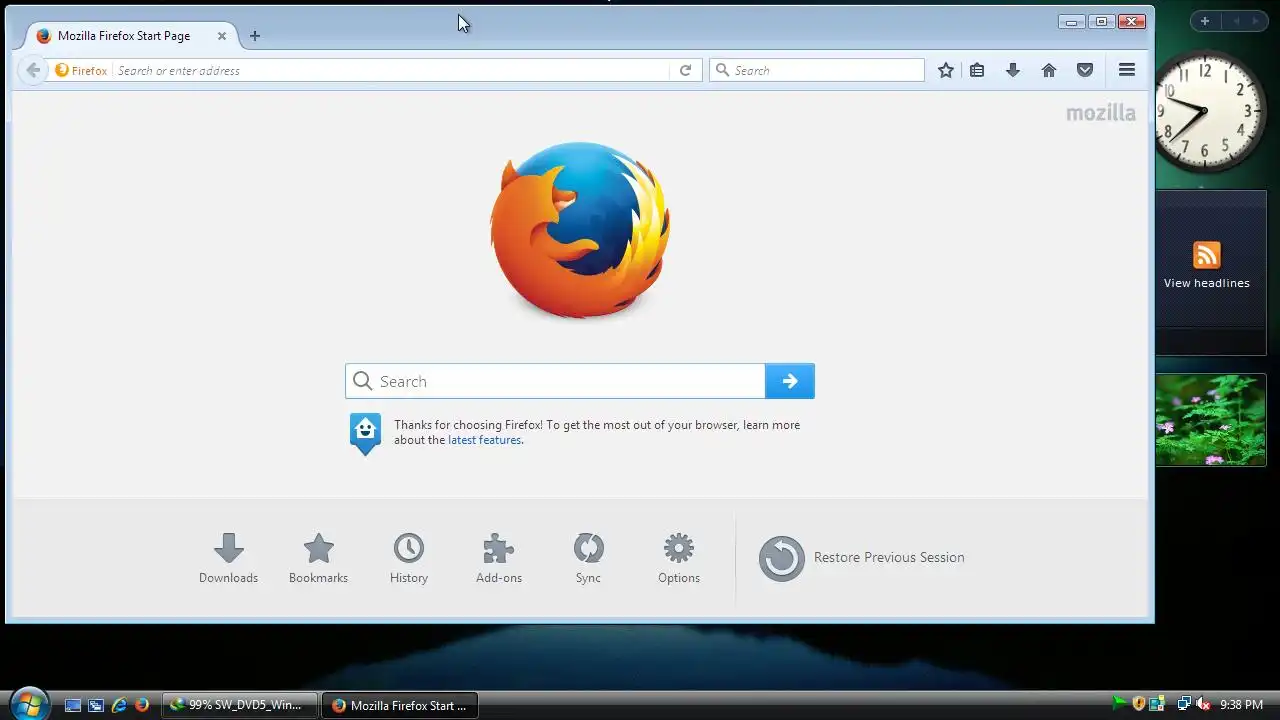Image resolution: width=1280 pixels, height=720 pixels.
Task: Click the snippet mascot icon
Action: click(365, 434)
